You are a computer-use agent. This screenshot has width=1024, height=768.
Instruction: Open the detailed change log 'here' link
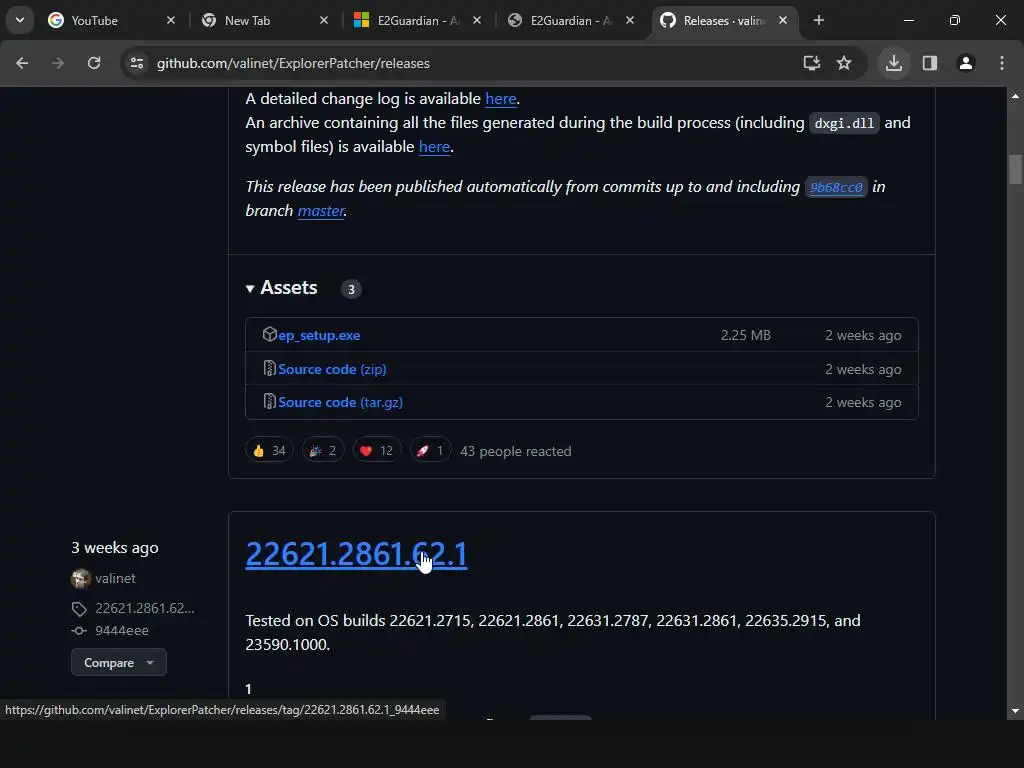click(501, 99)
